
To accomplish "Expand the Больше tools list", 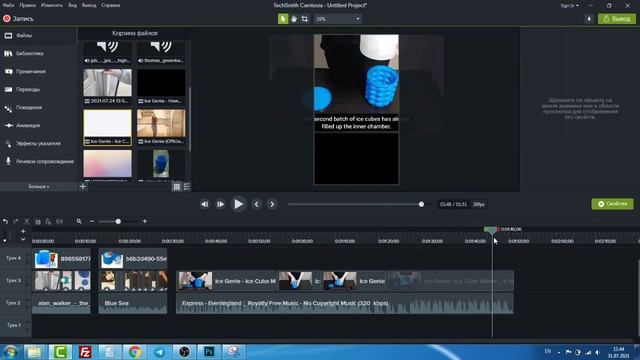I will pyautogui.click(x=39, y=187).
